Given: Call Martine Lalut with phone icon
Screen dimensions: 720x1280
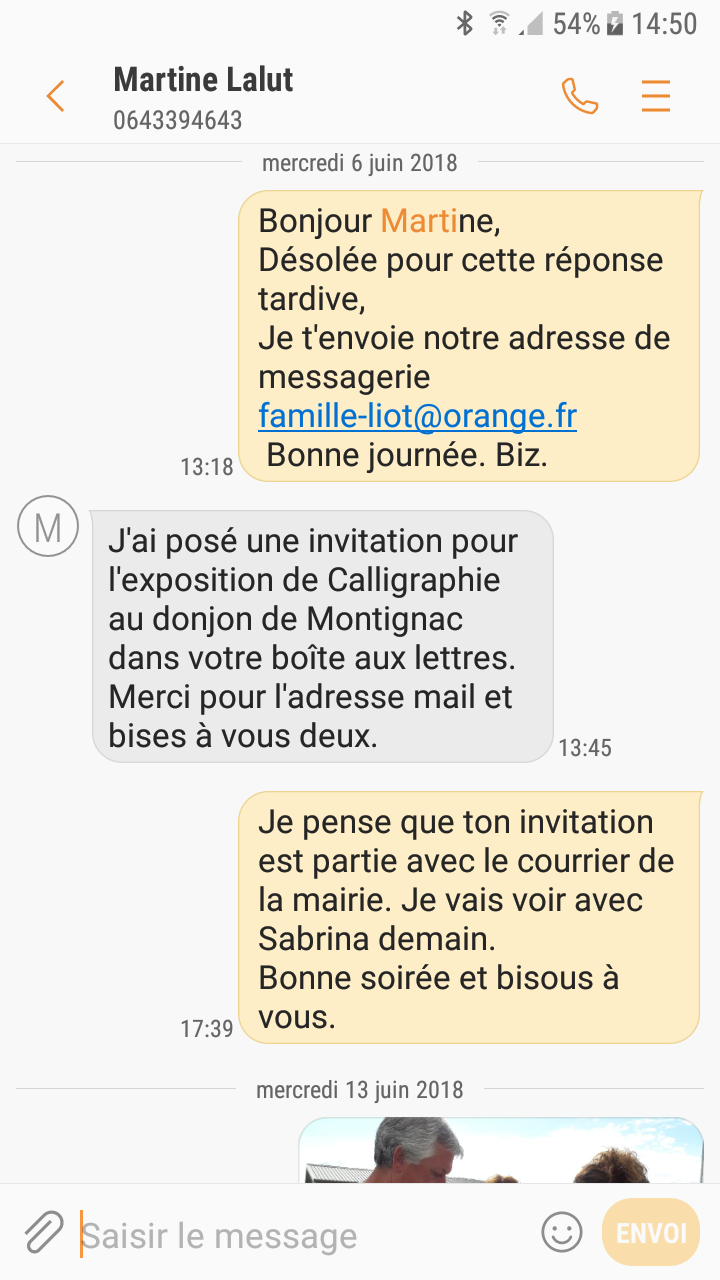Looking at the screenshot, I should (579, 96).
